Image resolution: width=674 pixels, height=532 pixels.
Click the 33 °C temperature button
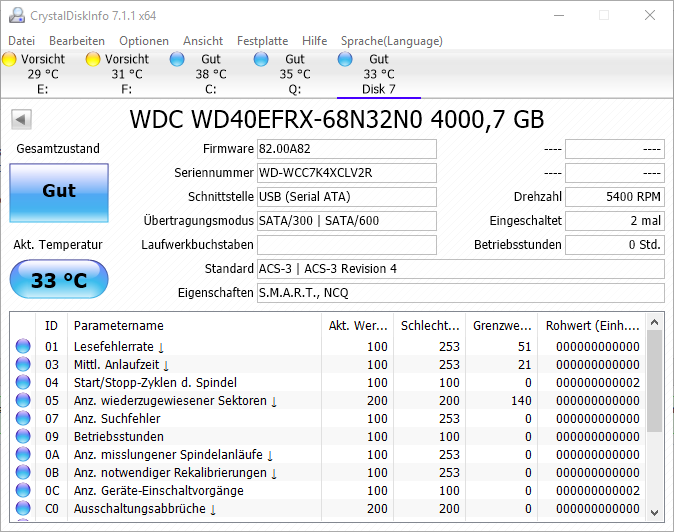(x=59, y=279)
